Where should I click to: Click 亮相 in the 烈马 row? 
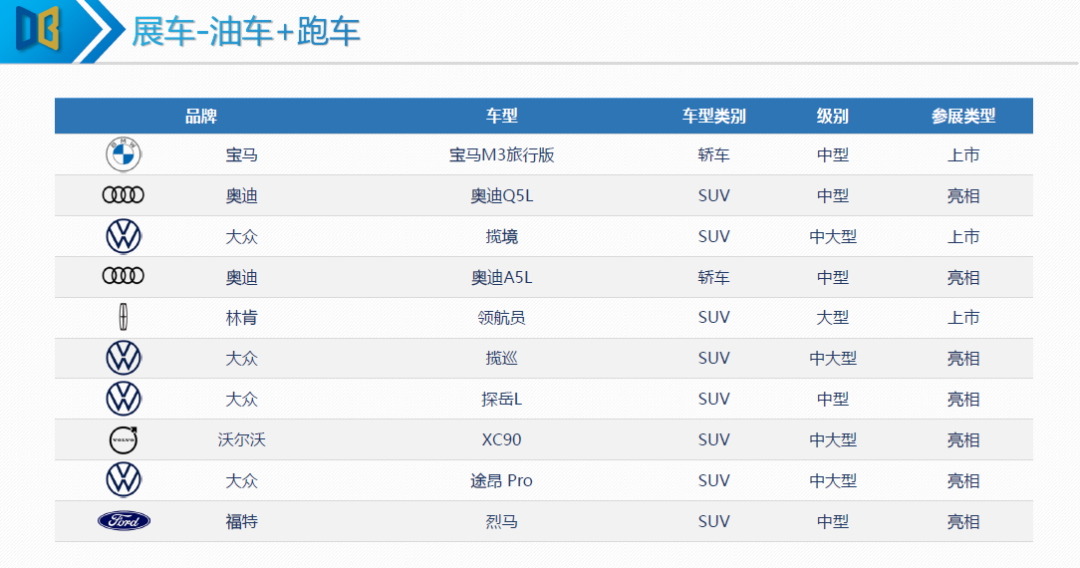(964, 521)
